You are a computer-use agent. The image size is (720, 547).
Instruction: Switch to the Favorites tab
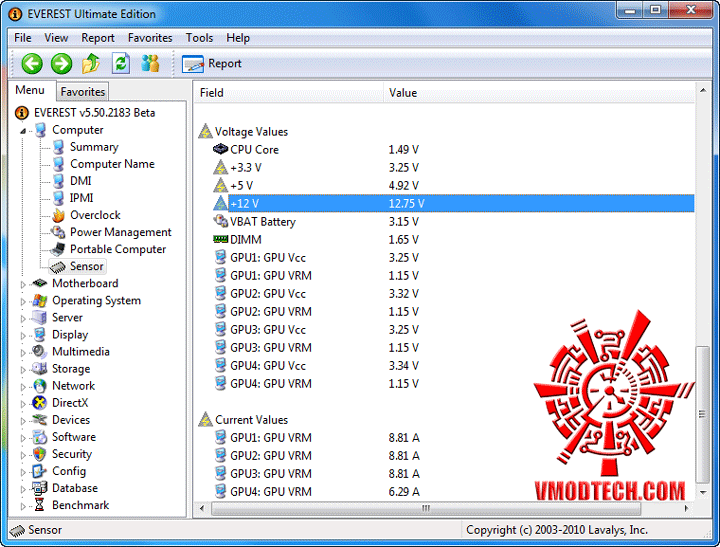pos(83,92)
